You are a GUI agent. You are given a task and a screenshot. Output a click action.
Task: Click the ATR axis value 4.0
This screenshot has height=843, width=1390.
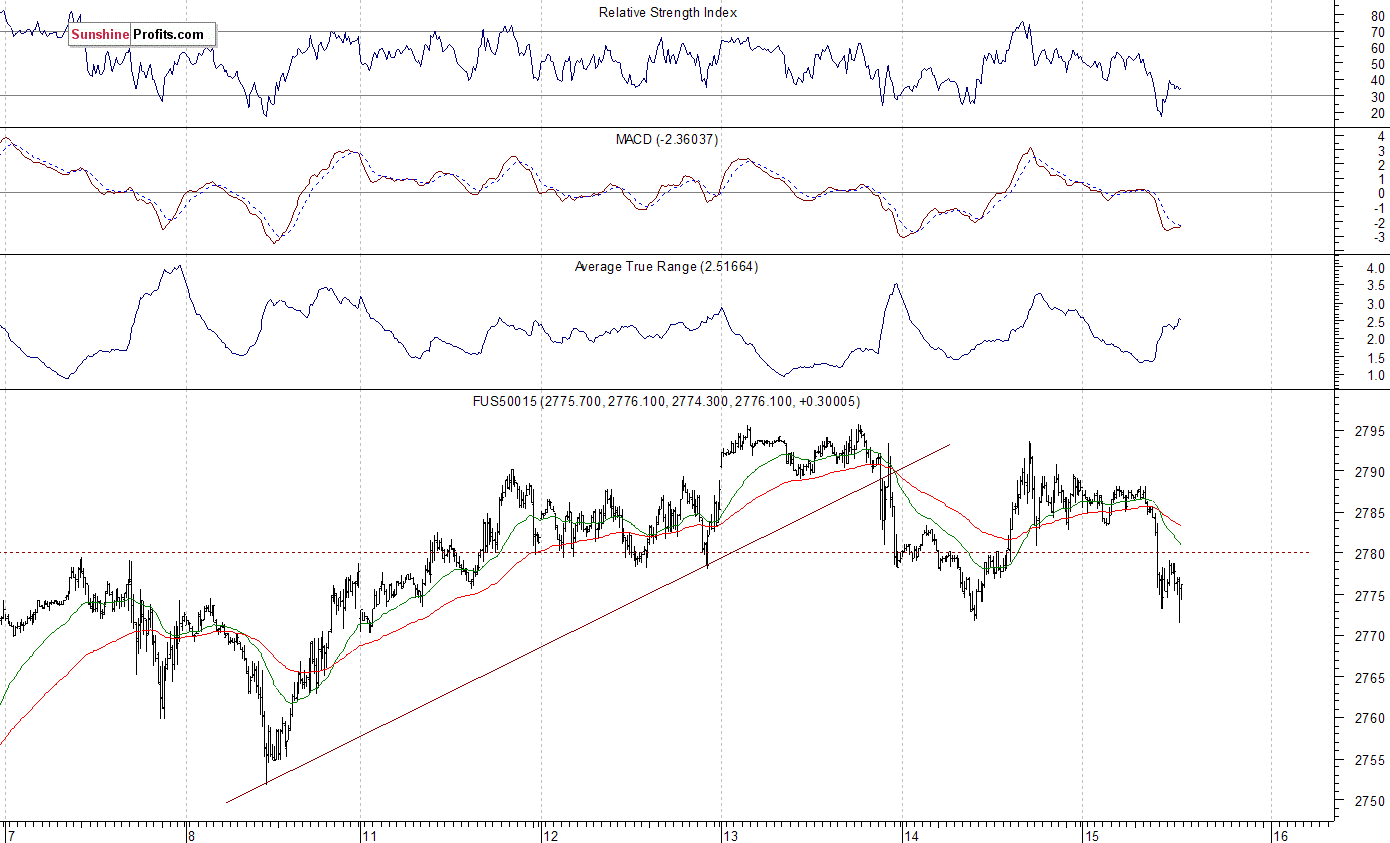pyautogui.click(x=1375, y=269)
